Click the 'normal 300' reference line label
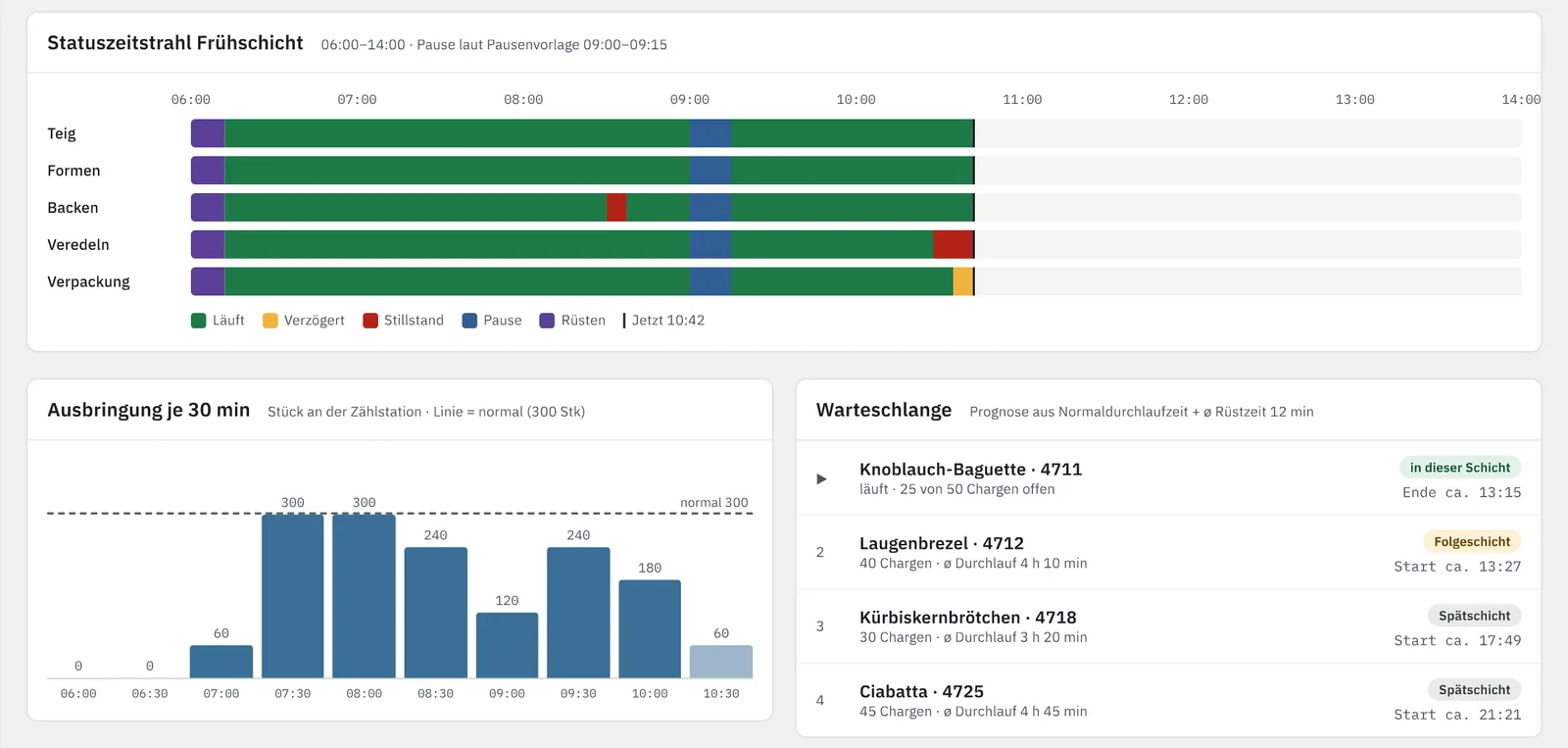The image size is (1568, 748). 714,503
